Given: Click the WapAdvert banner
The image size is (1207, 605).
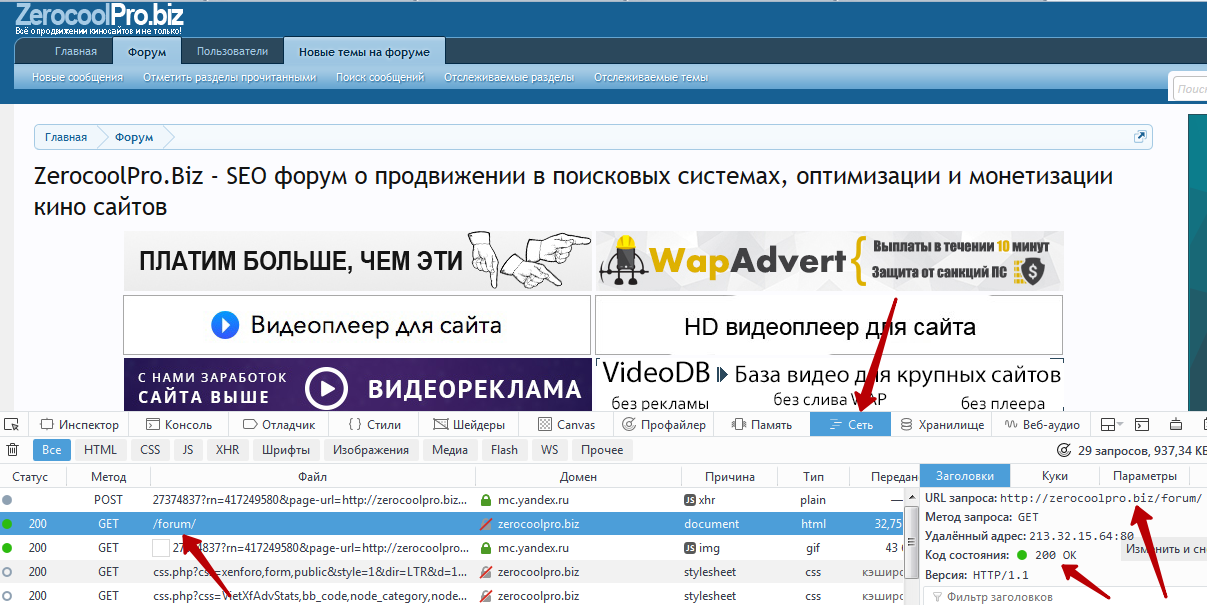Looking at the screenshot, I should coord(829,261).
